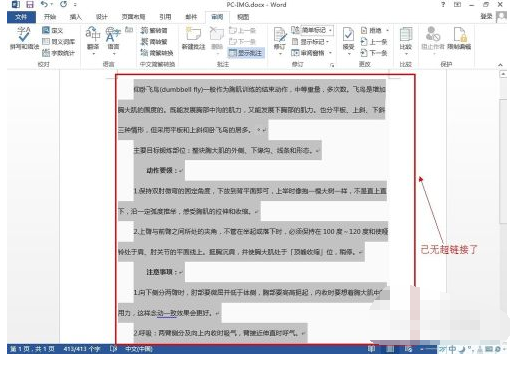Undo last action in quick access toolbar
This screenshot has height=366, width=530.
(x=44, y=4)
